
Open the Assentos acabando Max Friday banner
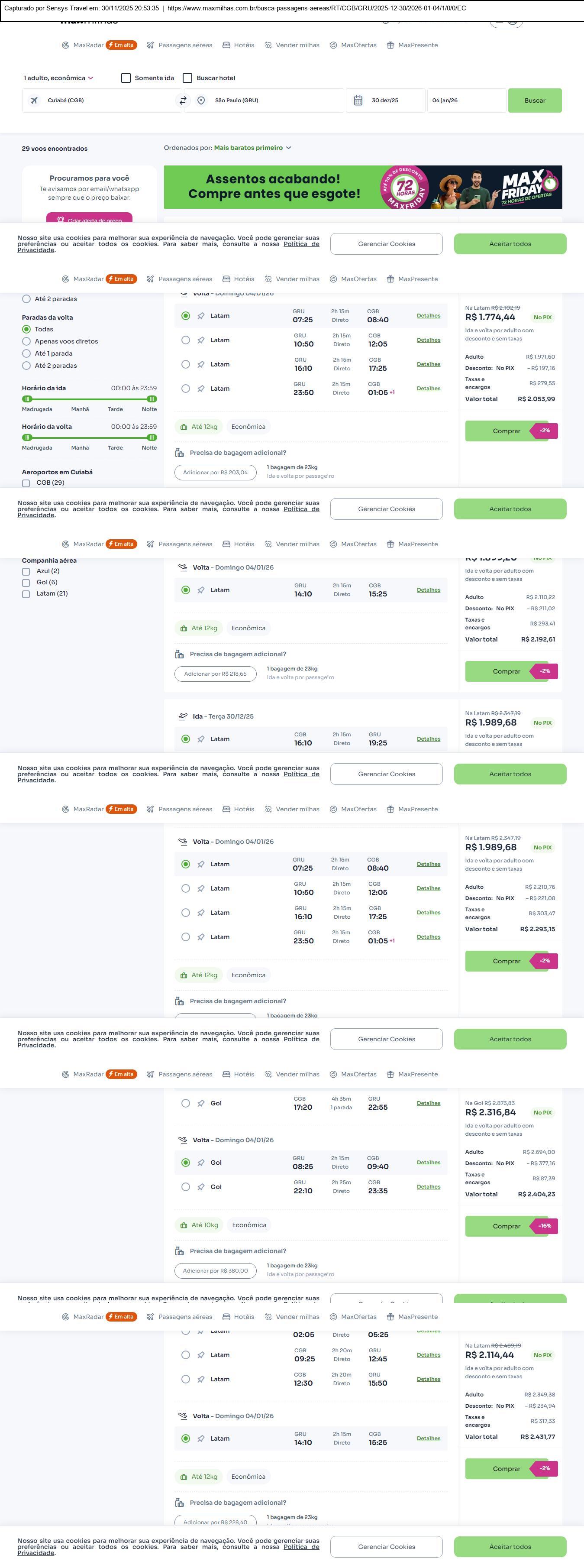[x=363, y=187]
